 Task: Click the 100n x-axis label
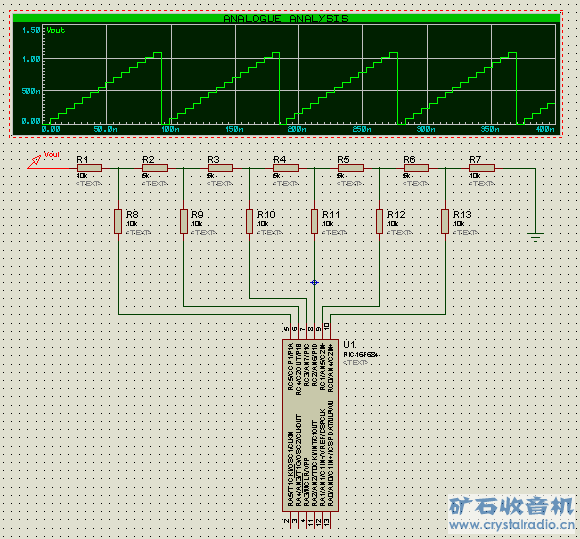tap(171, 129)
